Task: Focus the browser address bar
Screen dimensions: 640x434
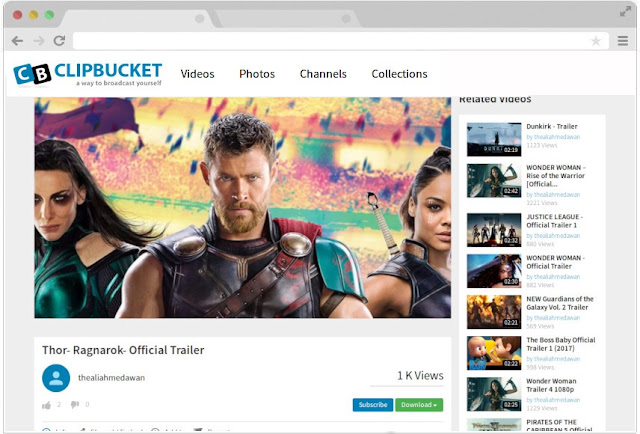Action: click(x=340, y=41)
